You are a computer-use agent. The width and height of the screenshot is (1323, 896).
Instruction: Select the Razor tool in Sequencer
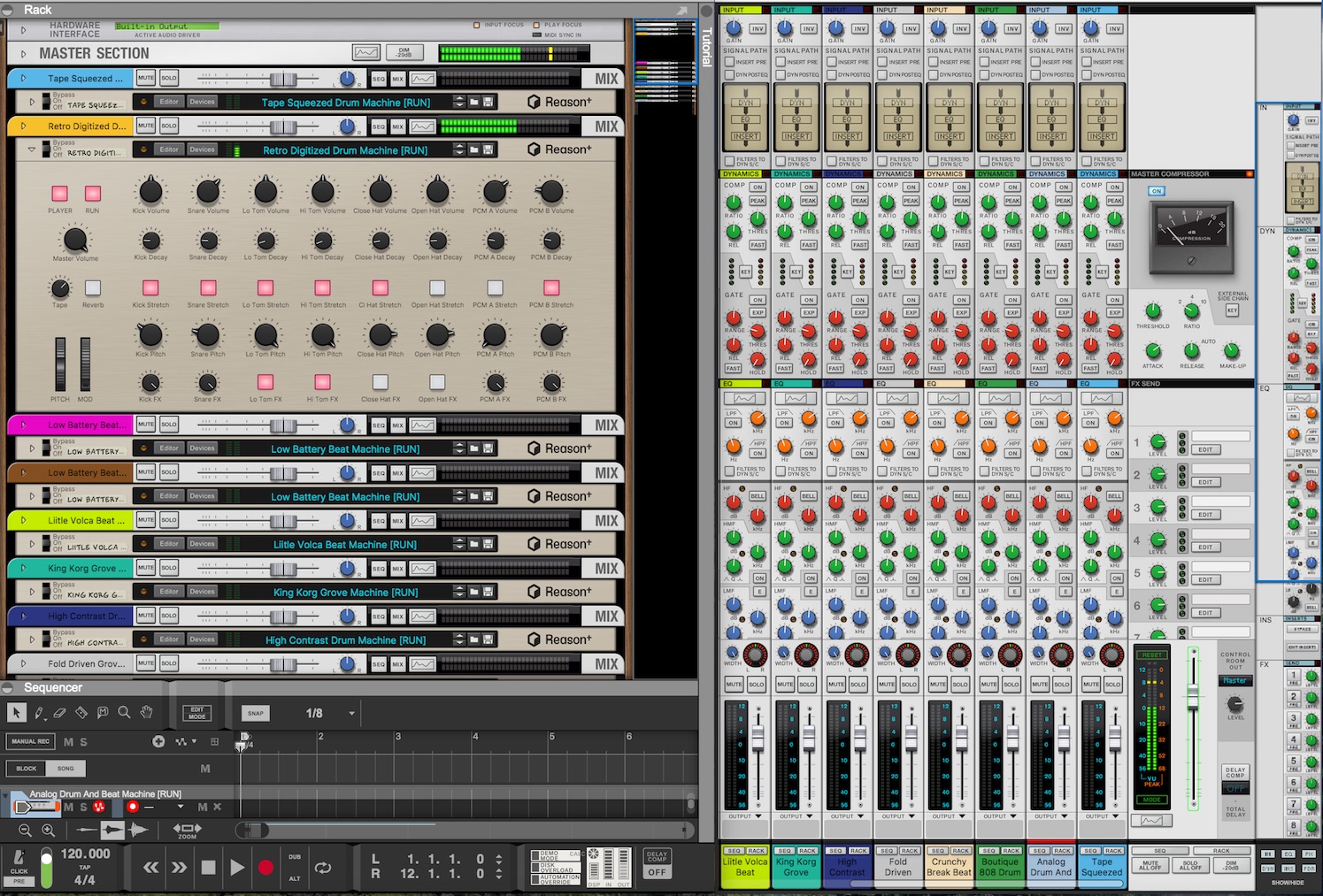coord(81,712)
